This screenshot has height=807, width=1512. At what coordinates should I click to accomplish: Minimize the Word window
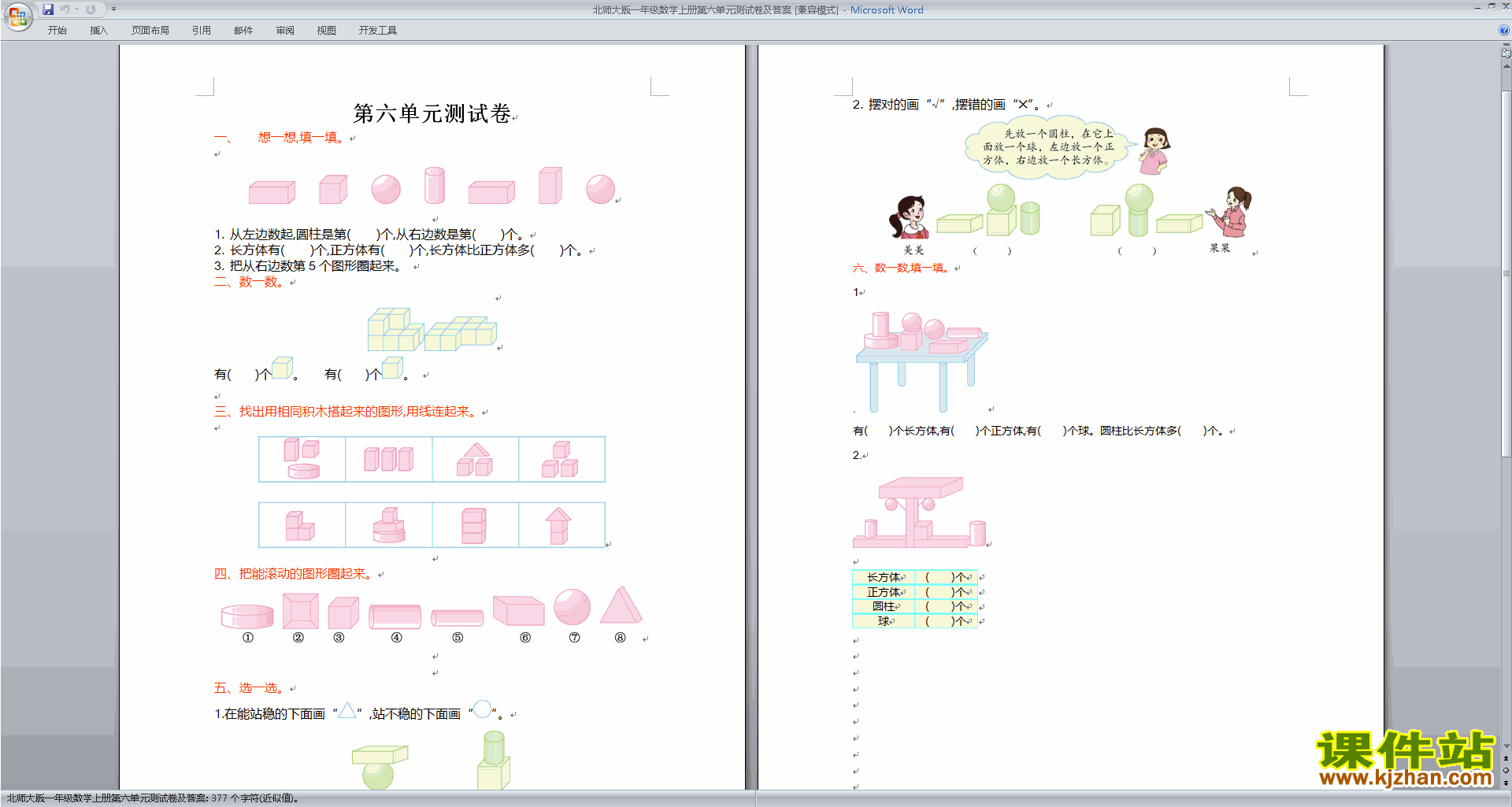[x=1477, y=7]
